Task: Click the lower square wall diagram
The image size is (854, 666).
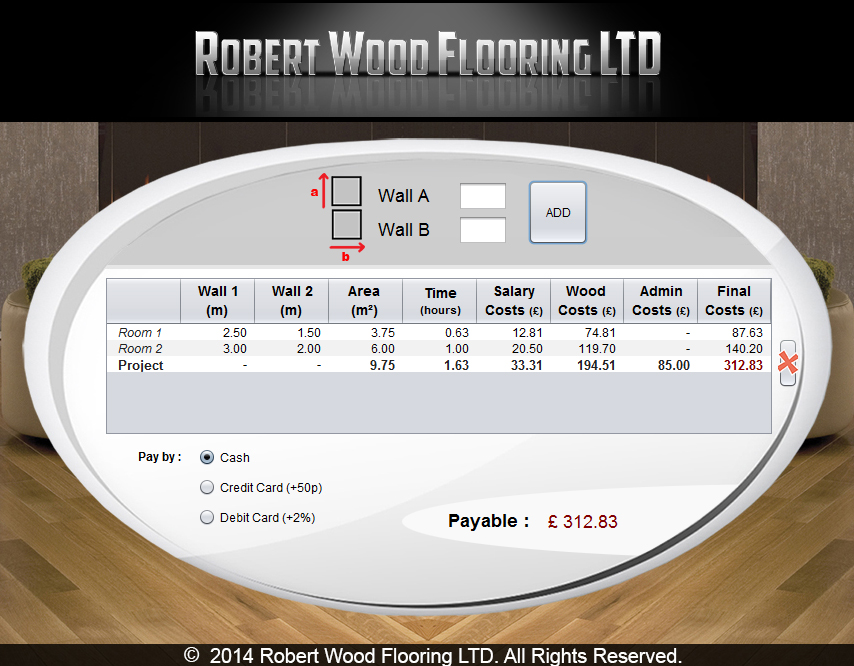Action: tap(346, 224)
